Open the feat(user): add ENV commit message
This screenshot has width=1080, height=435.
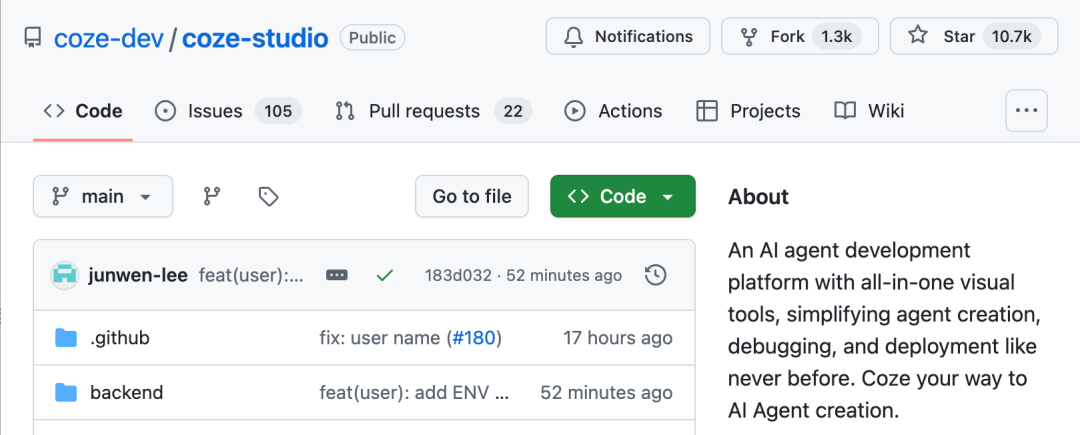[414, 393]
